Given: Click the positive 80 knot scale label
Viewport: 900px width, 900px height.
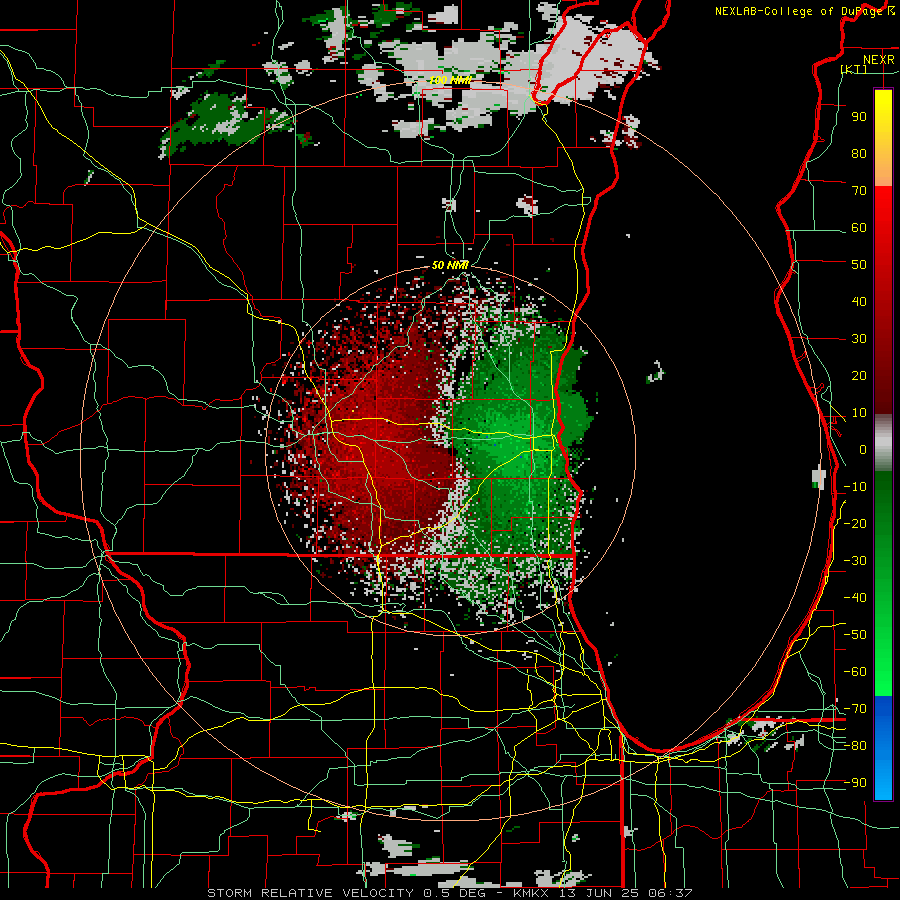Looking at the screenshot, I should pyautogui.click(x=859, y=153).
